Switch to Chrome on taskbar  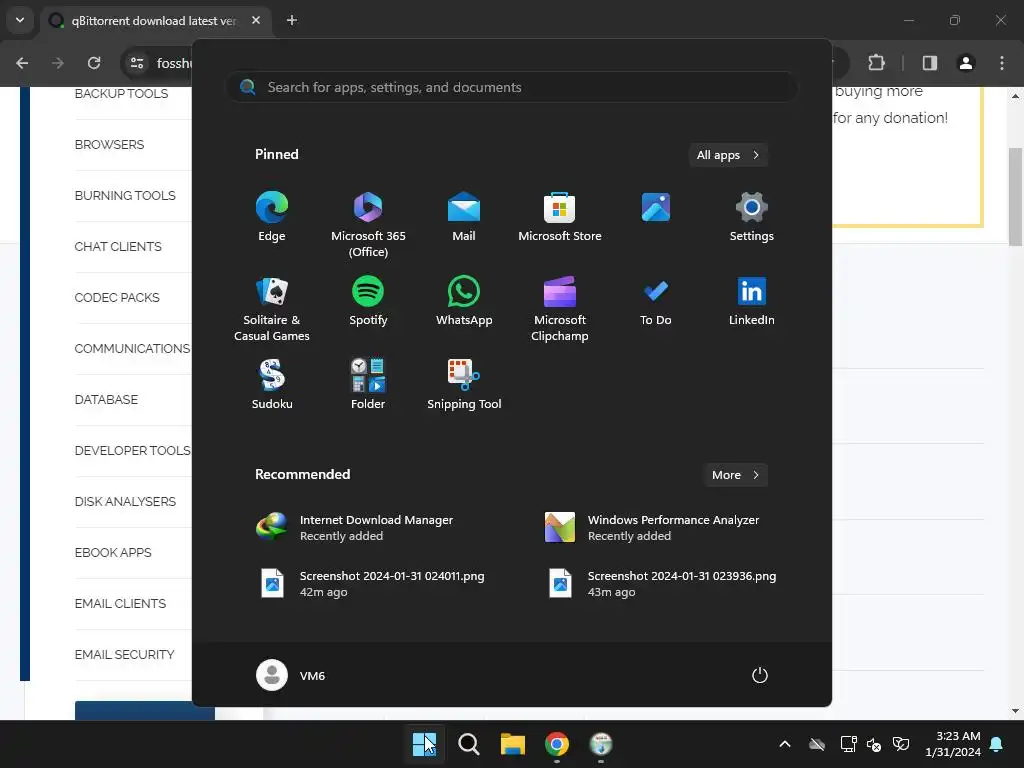point(556,743)
